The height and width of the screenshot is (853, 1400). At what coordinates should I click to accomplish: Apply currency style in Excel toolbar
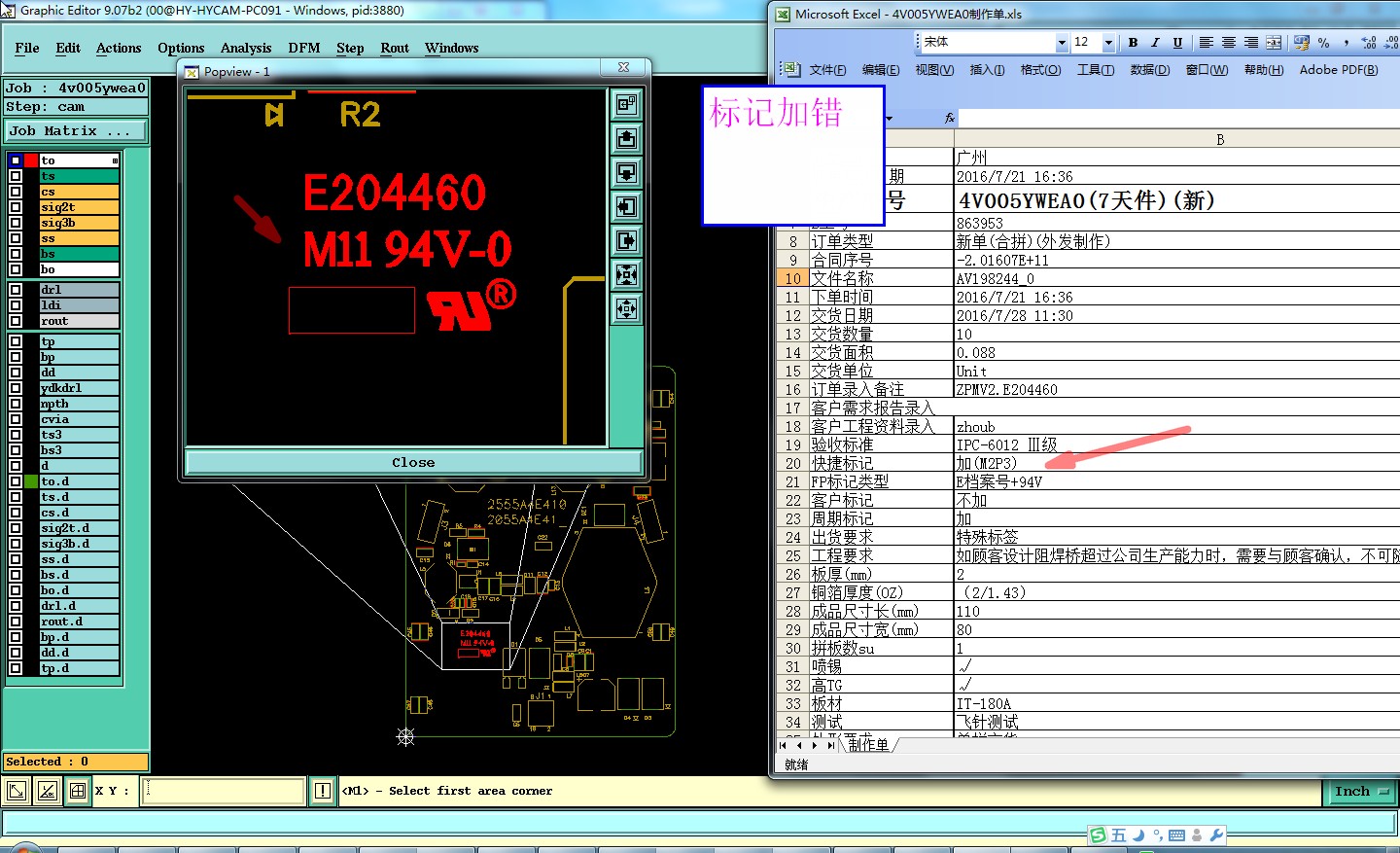click(x=1301, y=43)
